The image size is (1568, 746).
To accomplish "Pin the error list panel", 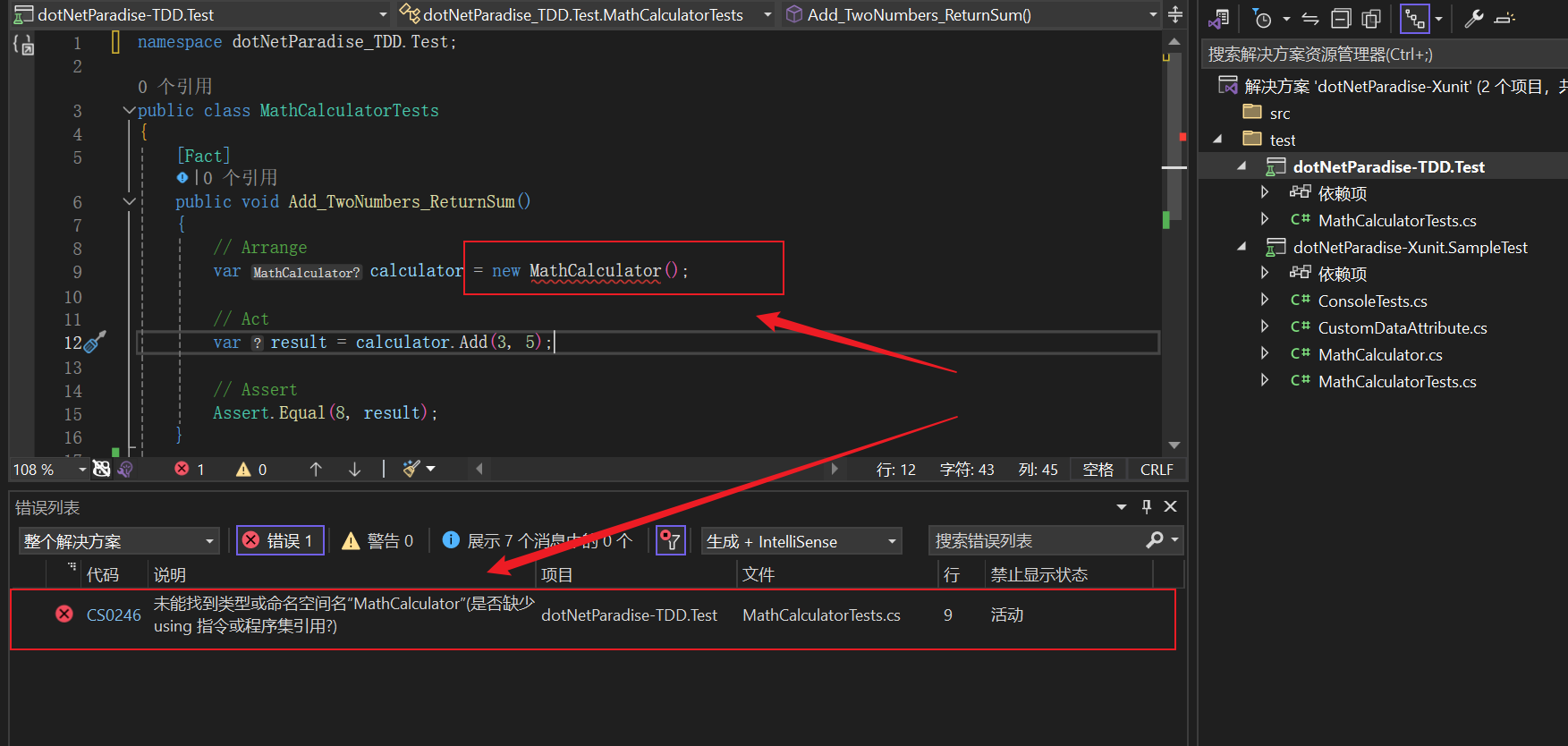I will tap(1147, 507).
